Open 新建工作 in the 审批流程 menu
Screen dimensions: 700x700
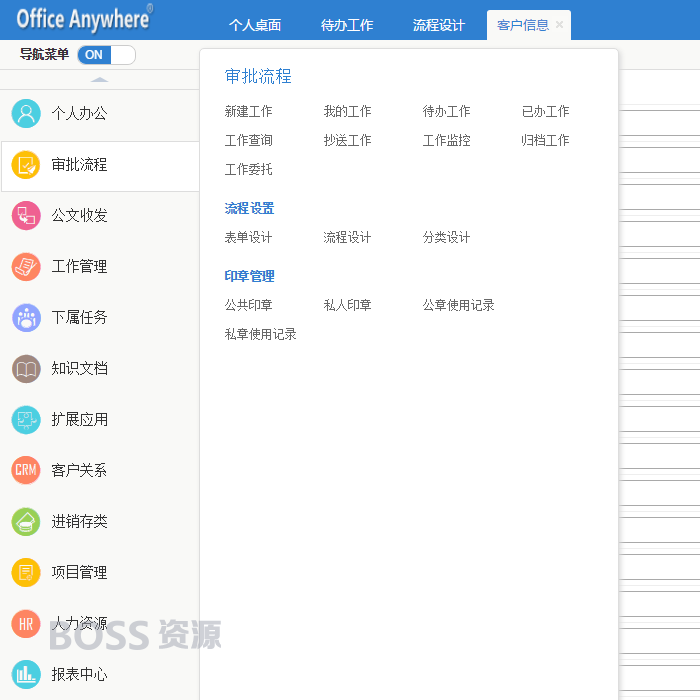pos(249,111)
